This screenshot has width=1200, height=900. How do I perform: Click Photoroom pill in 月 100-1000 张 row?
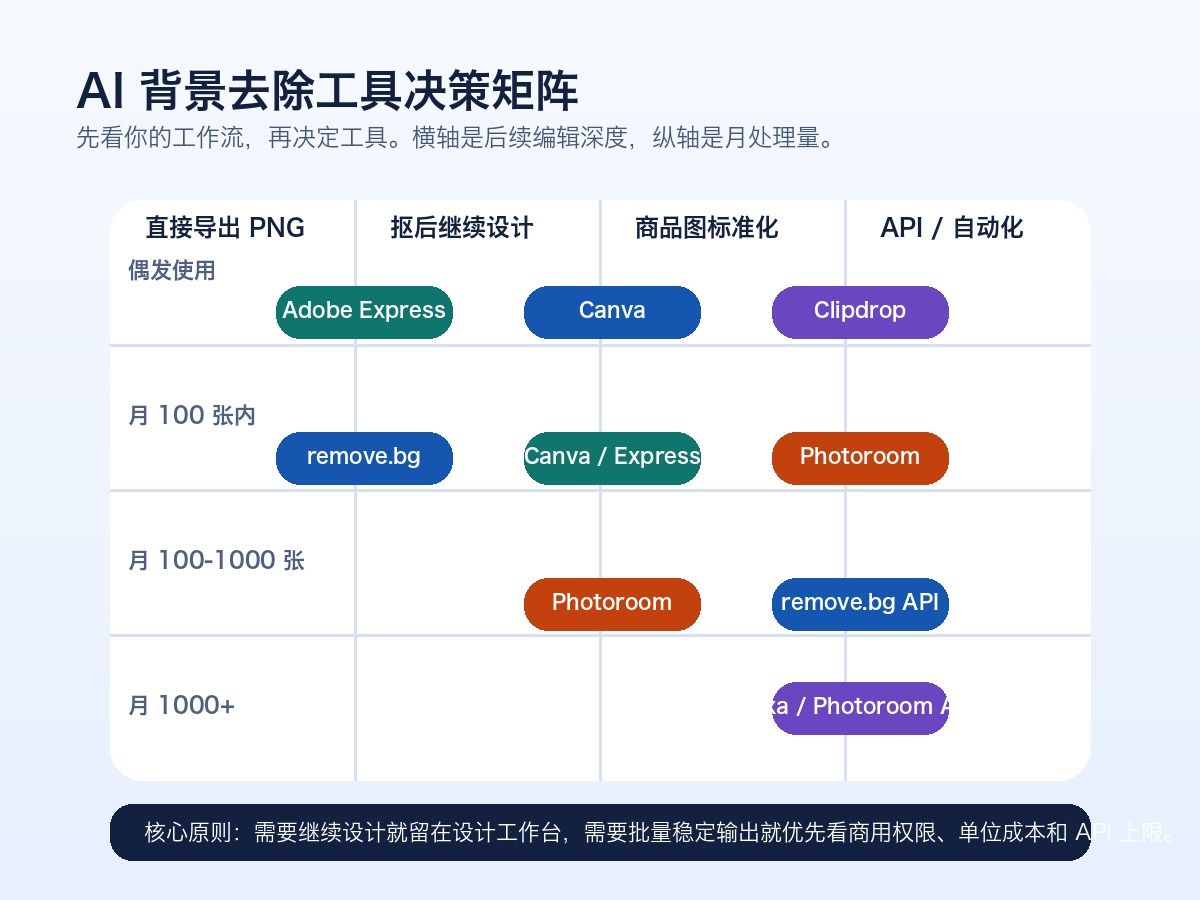pyautogui.click(x=612, y=603)
